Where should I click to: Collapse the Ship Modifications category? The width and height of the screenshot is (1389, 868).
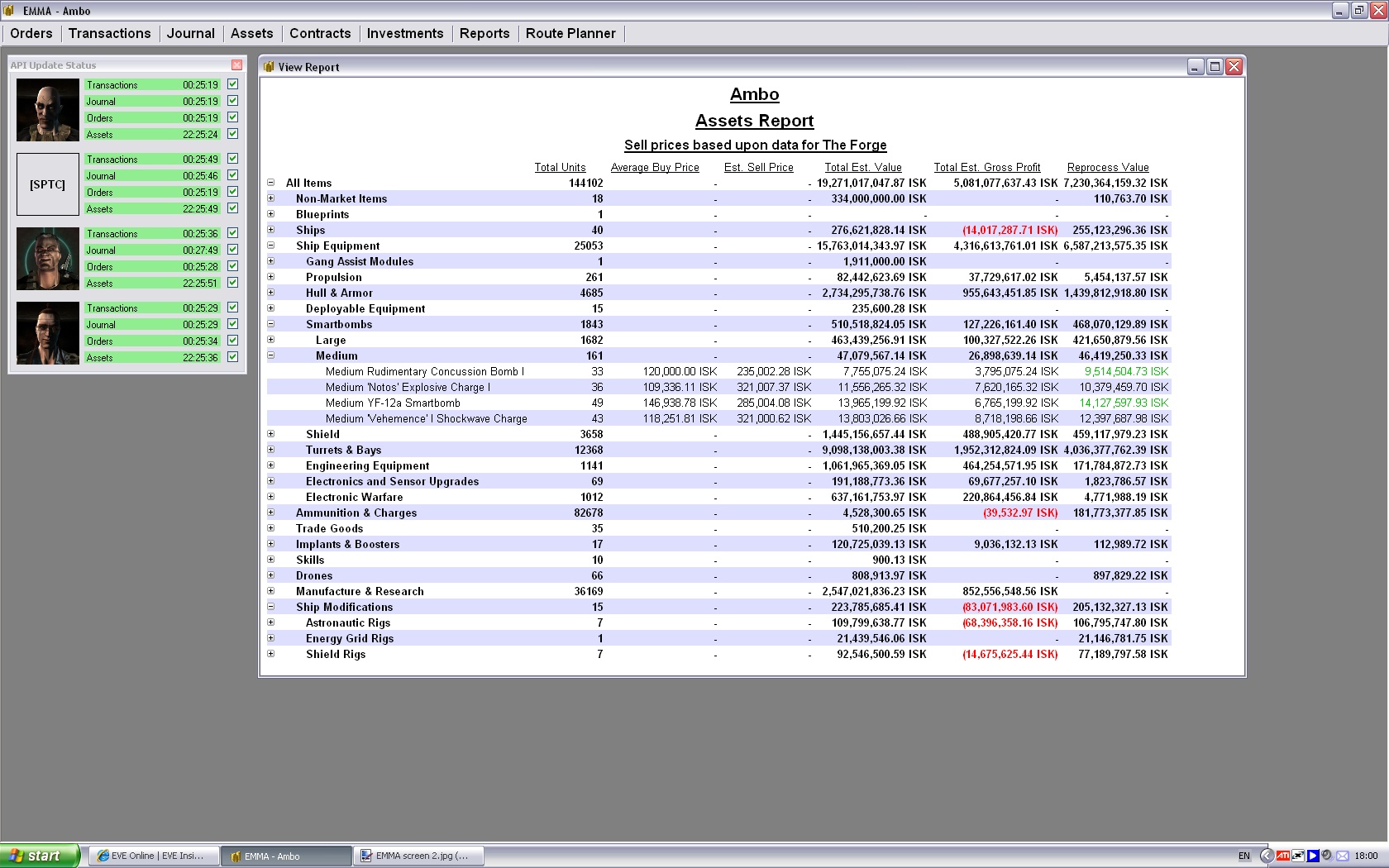coord(270,607)
